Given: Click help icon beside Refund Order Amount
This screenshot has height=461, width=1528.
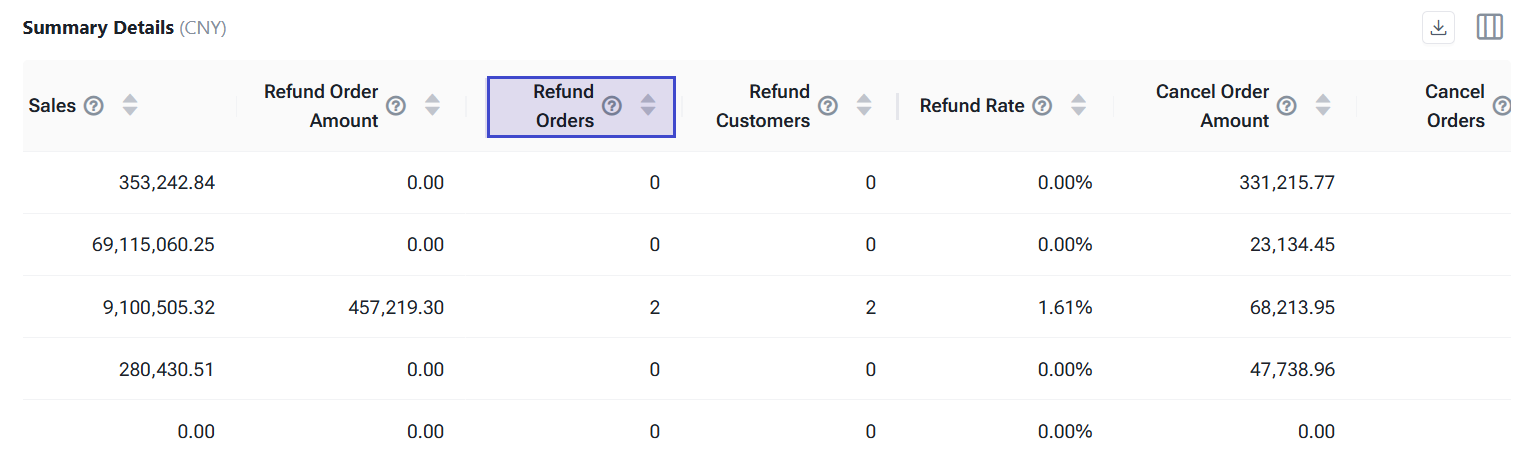Looking at the screenshot, I should [x=396, y=106].
